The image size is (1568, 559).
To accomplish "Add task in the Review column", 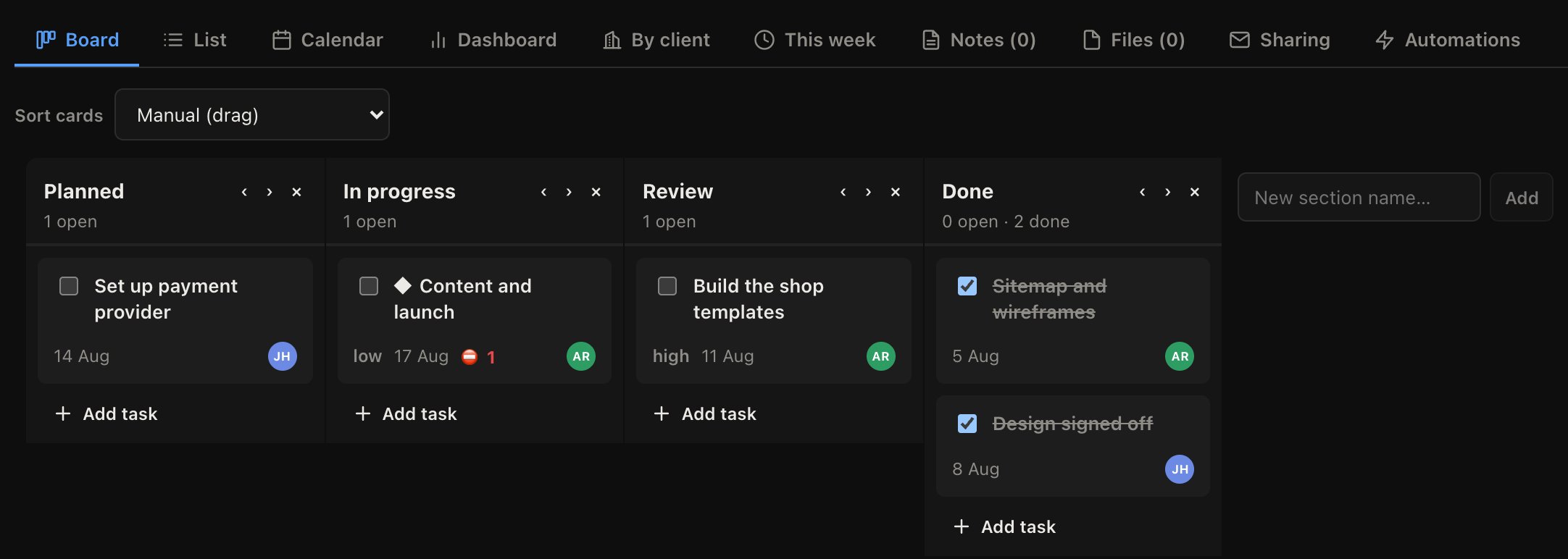I will [705, 413].
